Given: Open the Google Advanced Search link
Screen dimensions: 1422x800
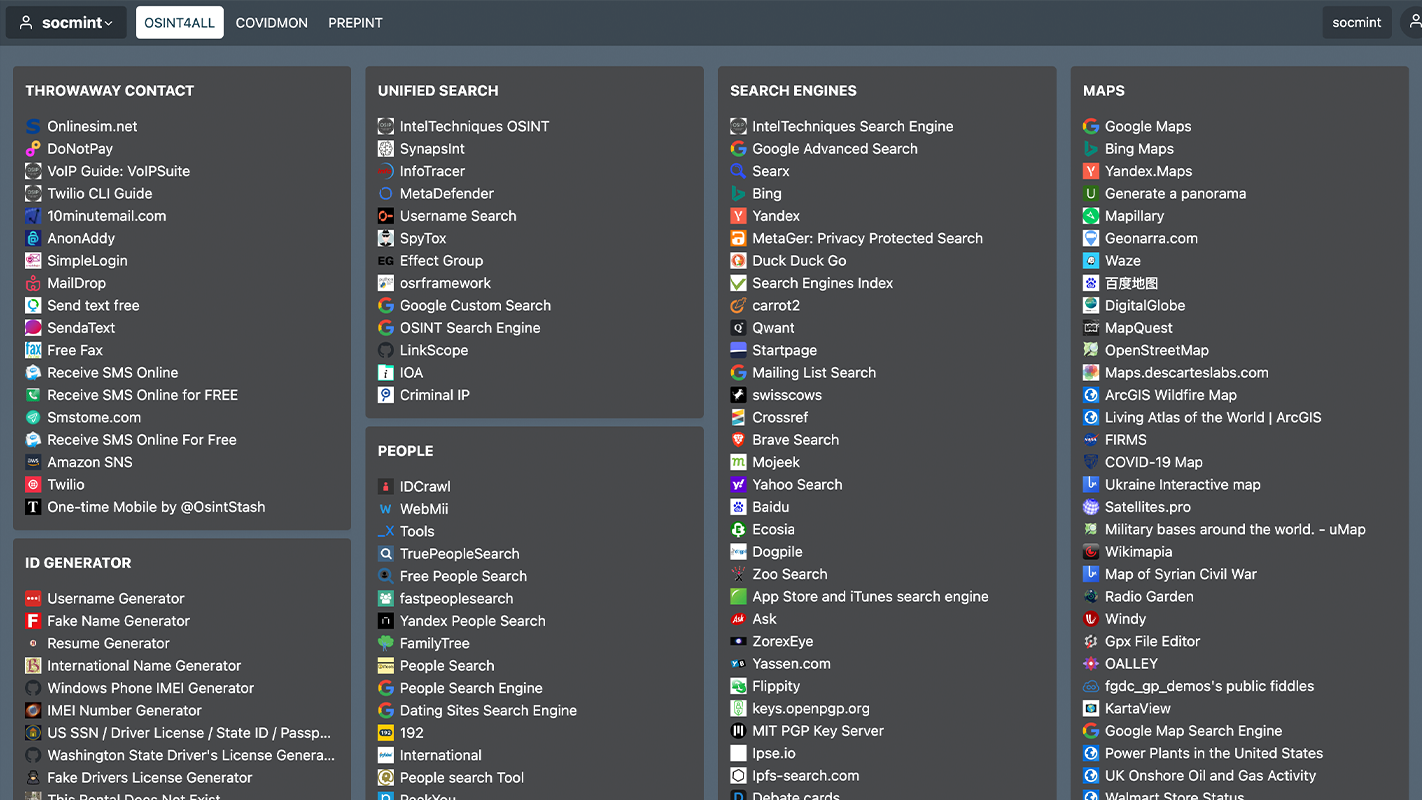Looking at the screenshot, I should tap(835, 149).
